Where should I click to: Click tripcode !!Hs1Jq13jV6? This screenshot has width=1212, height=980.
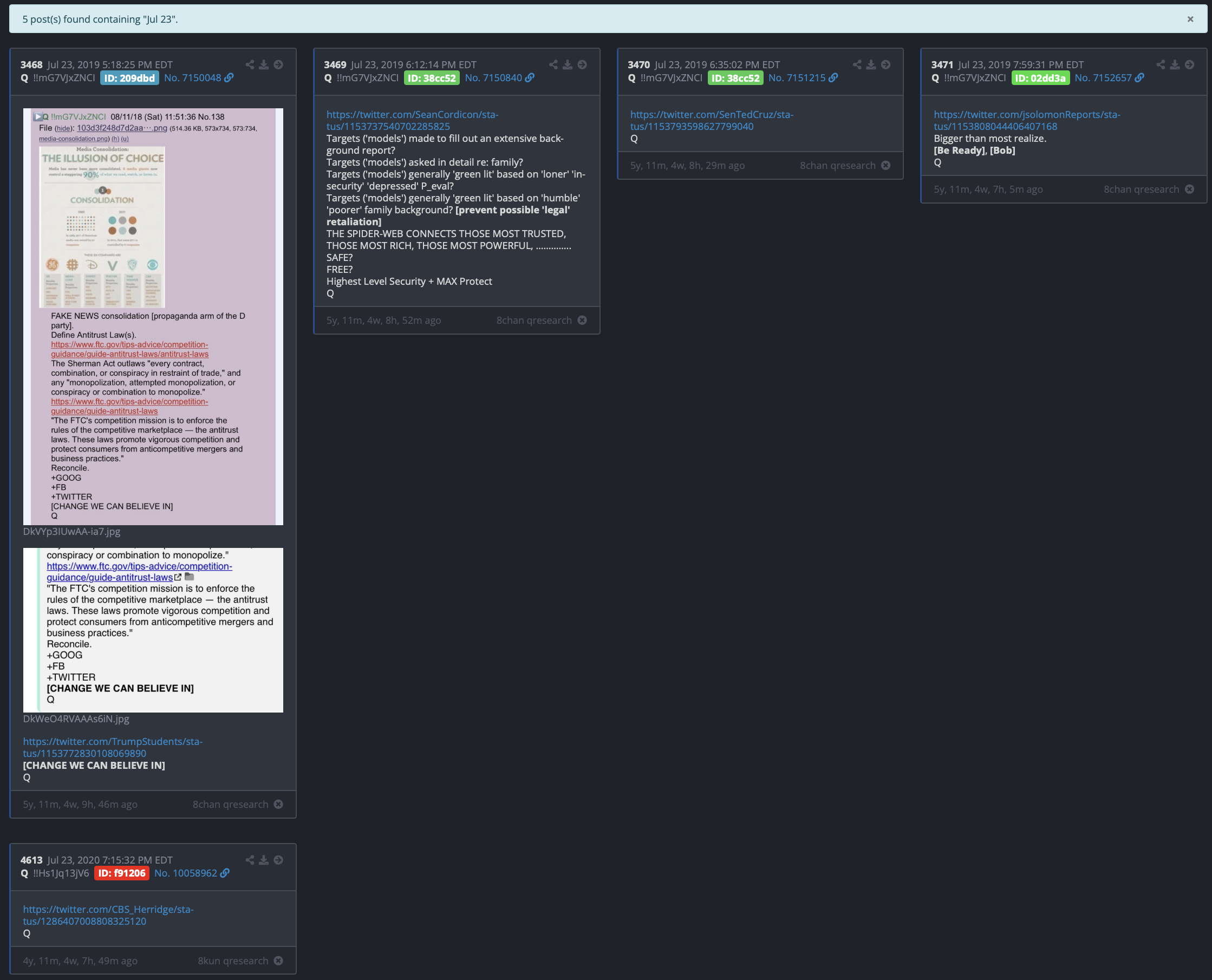[61, 873]
